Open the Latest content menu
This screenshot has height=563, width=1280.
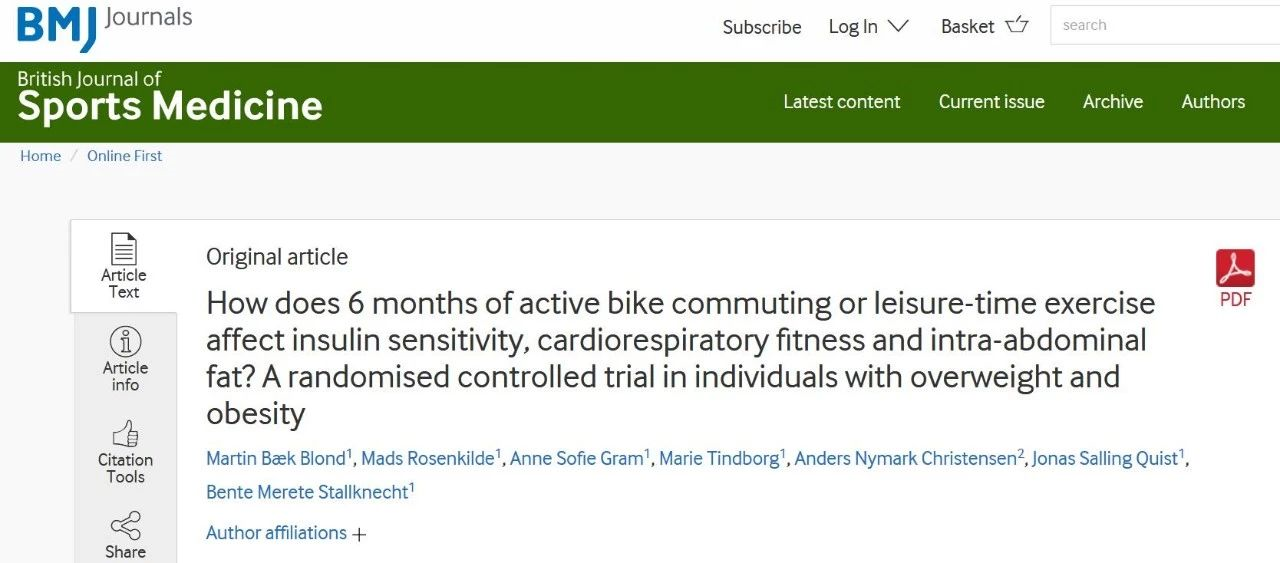pyautogui.click(x=841, y=102)
